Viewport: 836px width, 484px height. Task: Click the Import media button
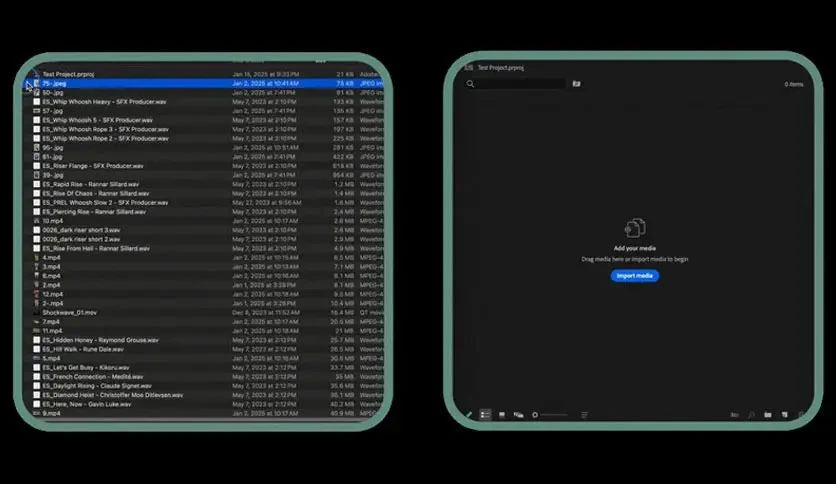(634, 276)
